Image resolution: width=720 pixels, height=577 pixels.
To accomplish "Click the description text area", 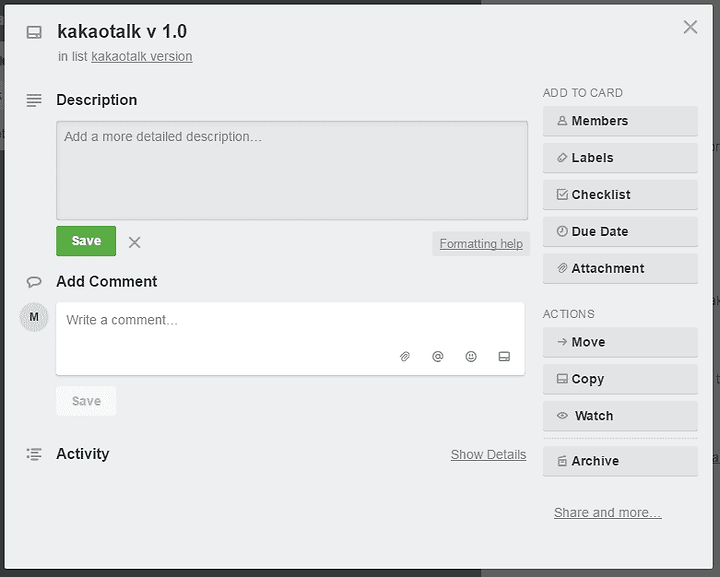I will point(292,171).
